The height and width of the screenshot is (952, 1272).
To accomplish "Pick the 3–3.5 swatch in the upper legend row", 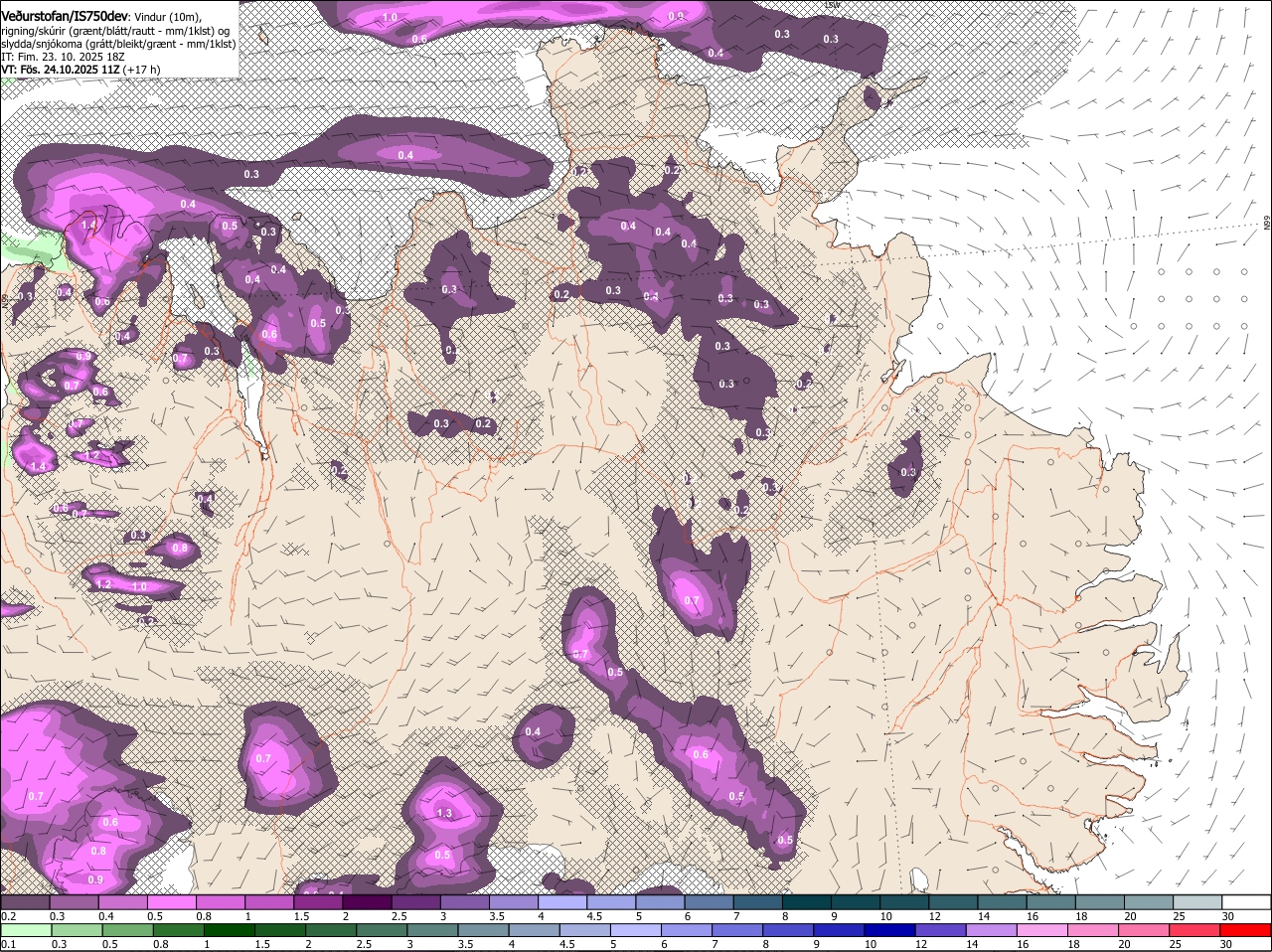I will (x=465, y=902).
